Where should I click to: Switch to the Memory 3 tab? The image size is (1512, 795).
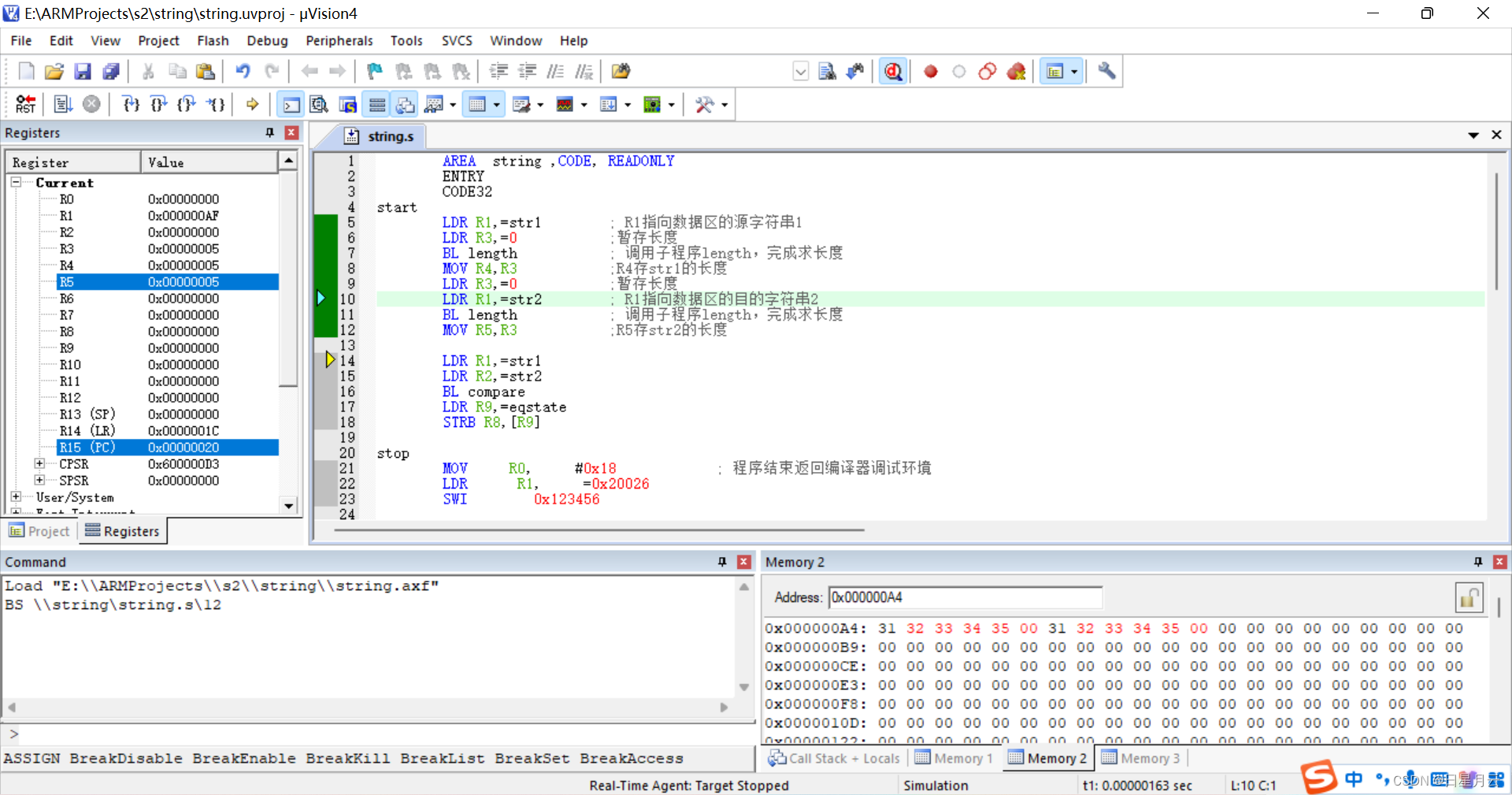pyautogui.click(x=1141, y=758)
